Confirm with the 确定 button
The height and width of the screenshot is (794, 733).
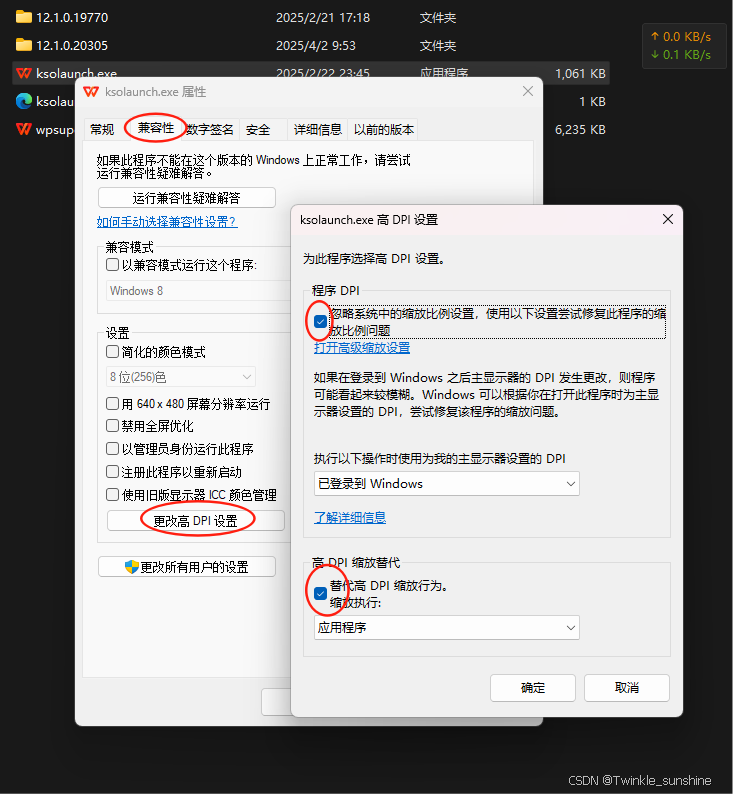pyautogui.click(x=533, y=688)
